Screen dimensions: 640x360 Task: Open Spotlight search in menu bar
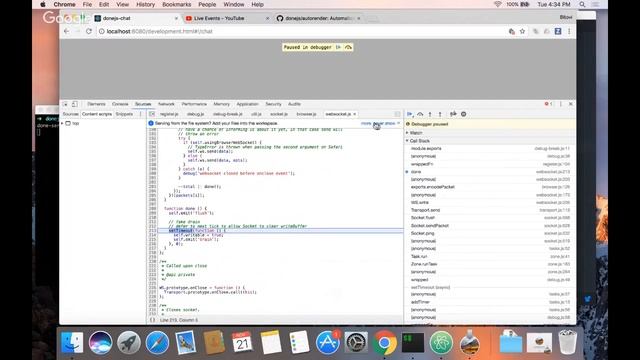(582, 4)
